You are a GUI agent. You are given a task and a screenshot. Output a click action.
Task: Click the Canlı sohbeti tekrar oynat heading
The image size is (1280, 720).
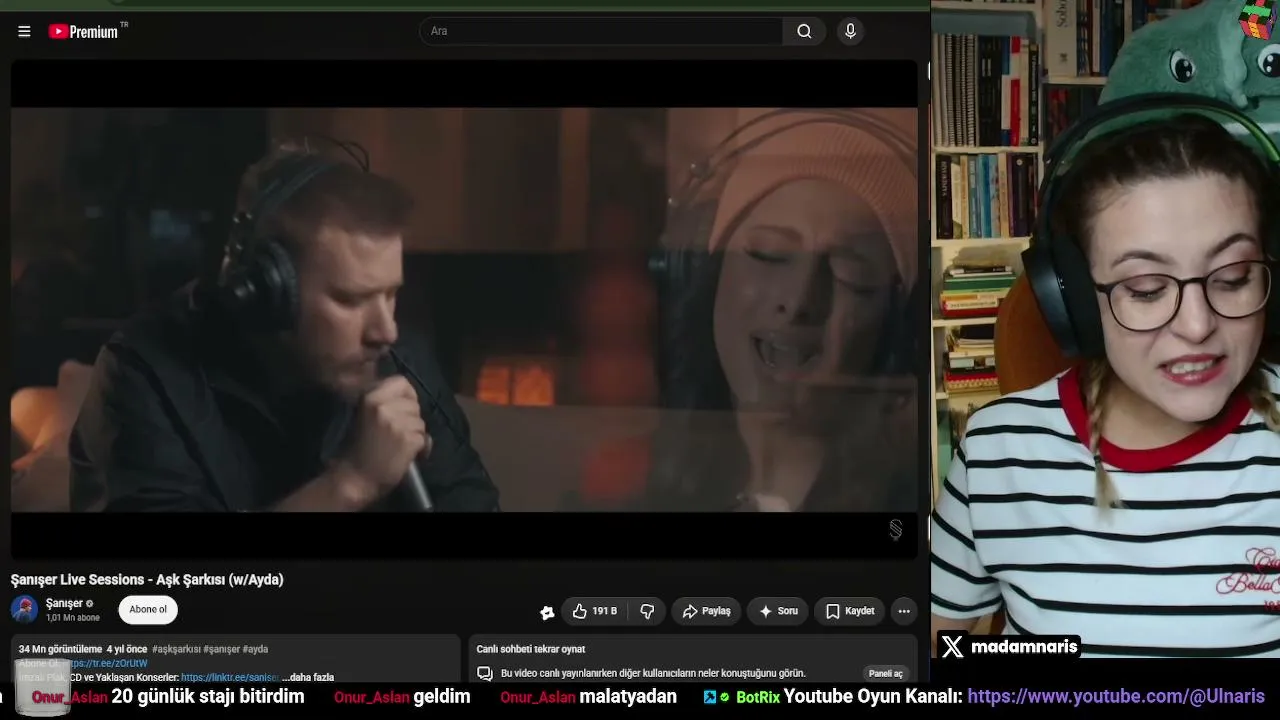pyautogui.click(x=531, y=649)
